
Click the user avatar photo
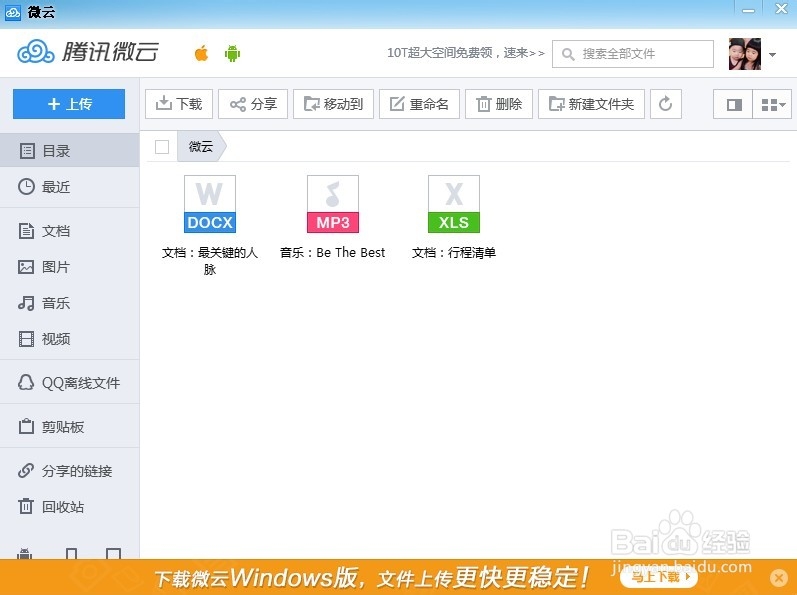[x=745, y=53]
